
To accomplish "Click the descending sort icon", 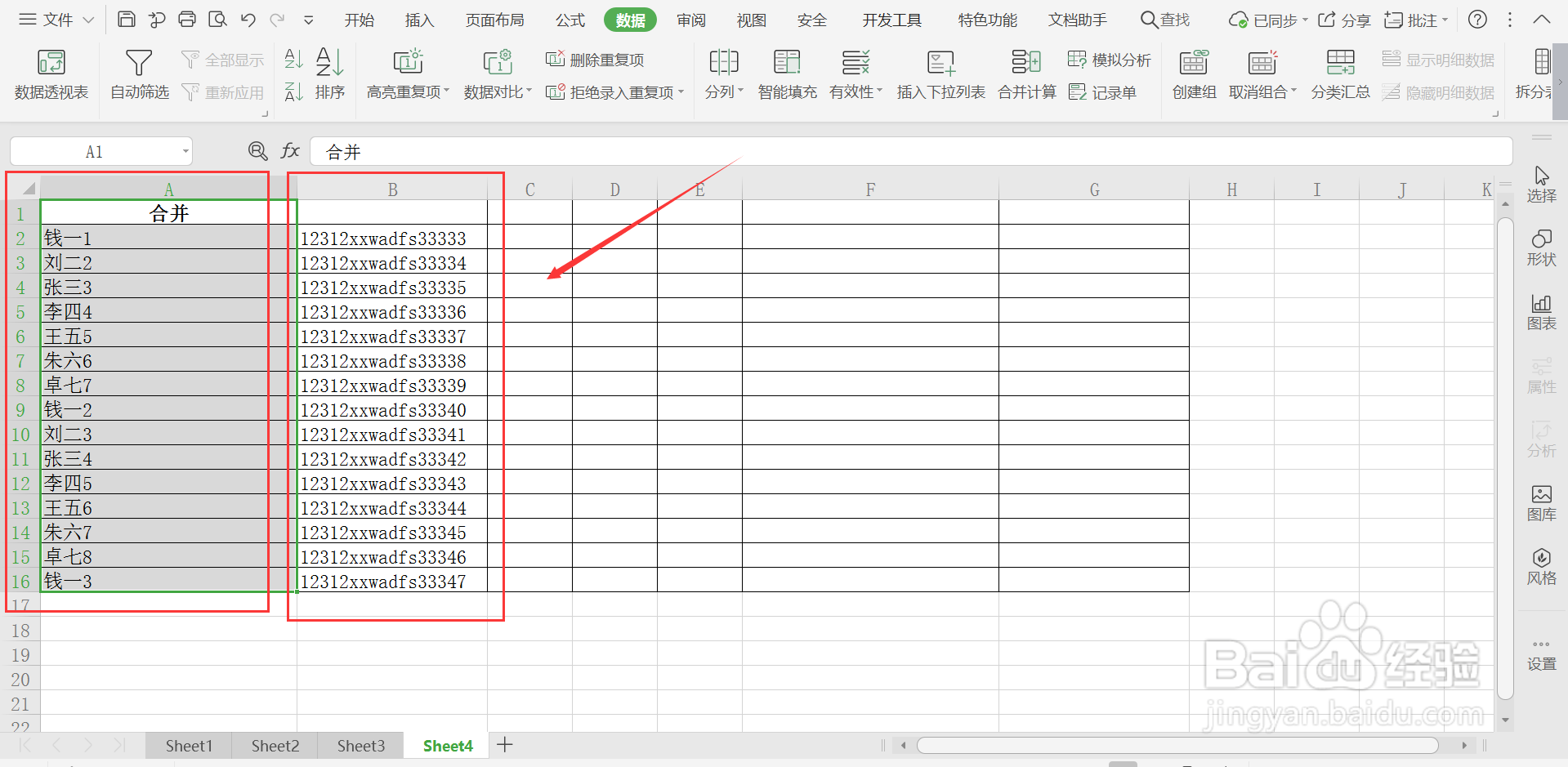I will pos(293,91).
